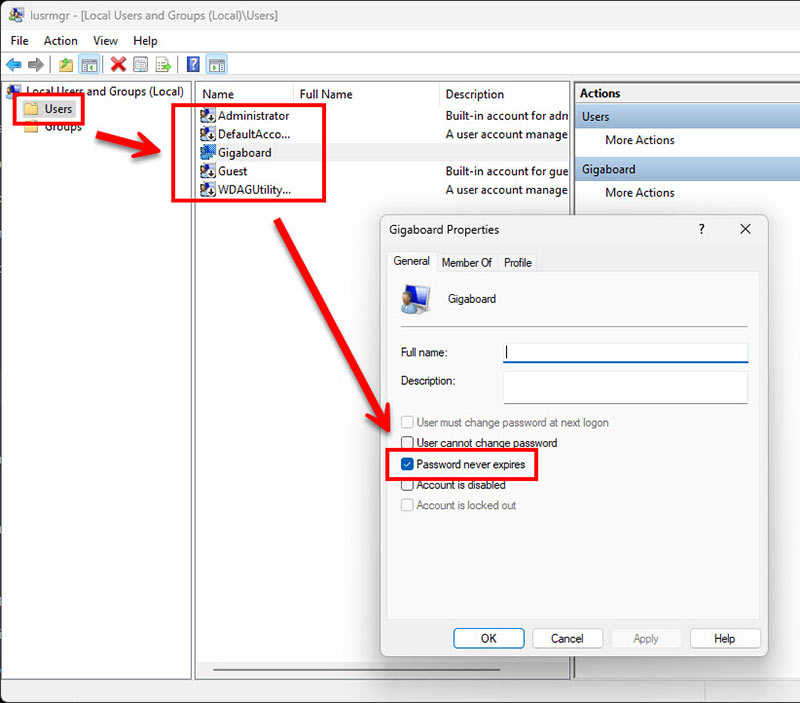Viewport: 800px width, 703px height.
Task: Click the blue Help question-mark toolbar icon
Action: [193, 64]
